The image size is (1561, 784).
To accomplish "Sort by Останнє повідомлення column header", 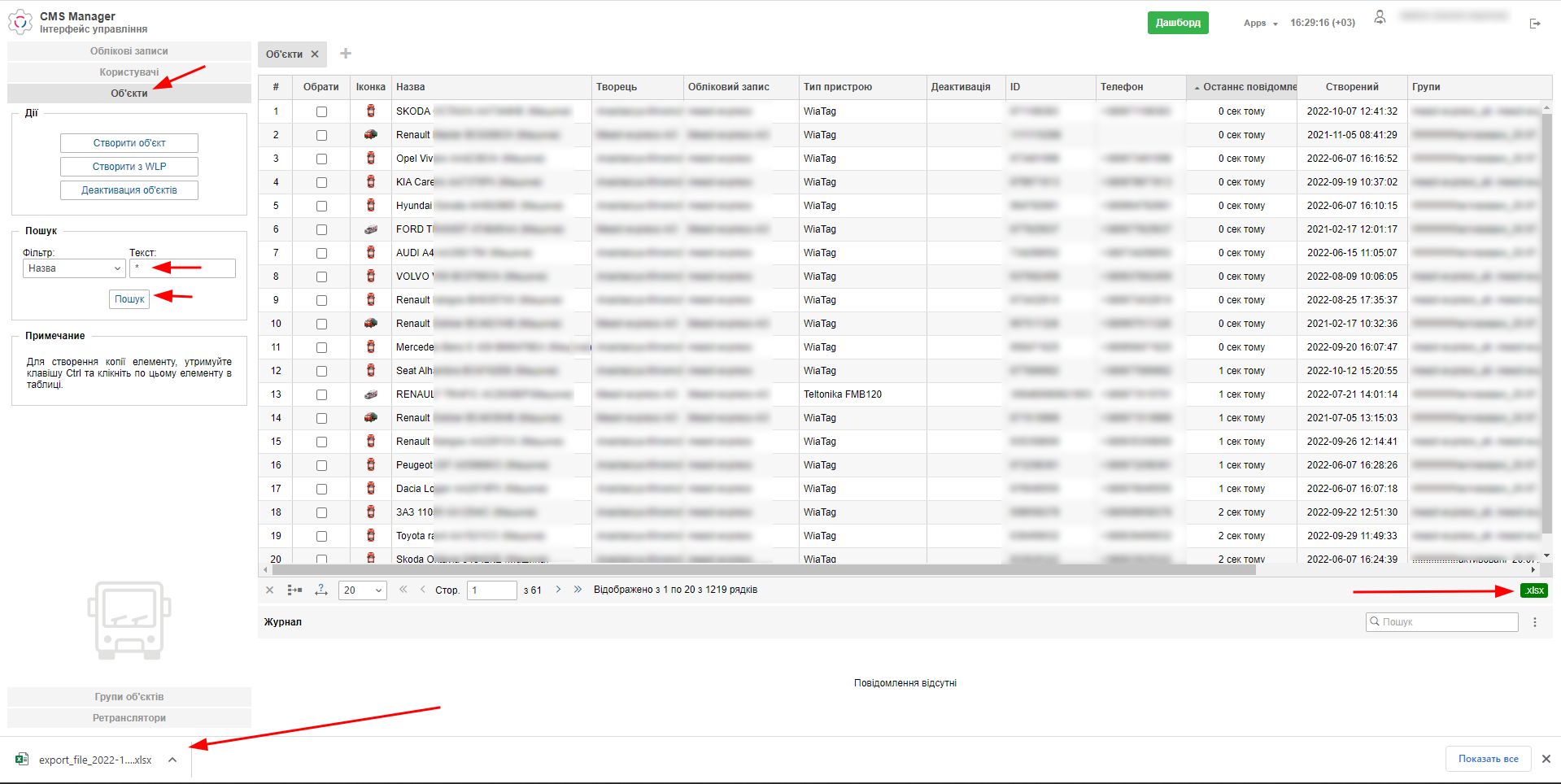I will tap(1241, 87).
